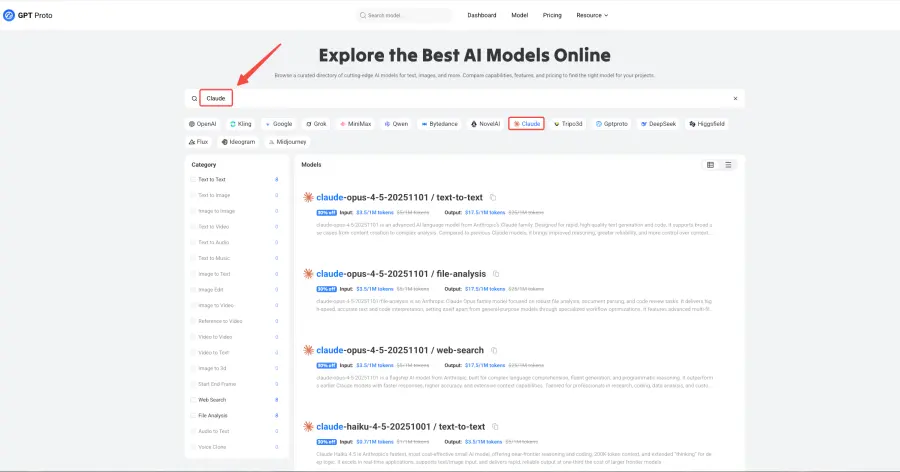Open claude-opus-4-5-20251101 / file-analysis link
Viewport: 900px width, 472px height.
click(401, 274)
